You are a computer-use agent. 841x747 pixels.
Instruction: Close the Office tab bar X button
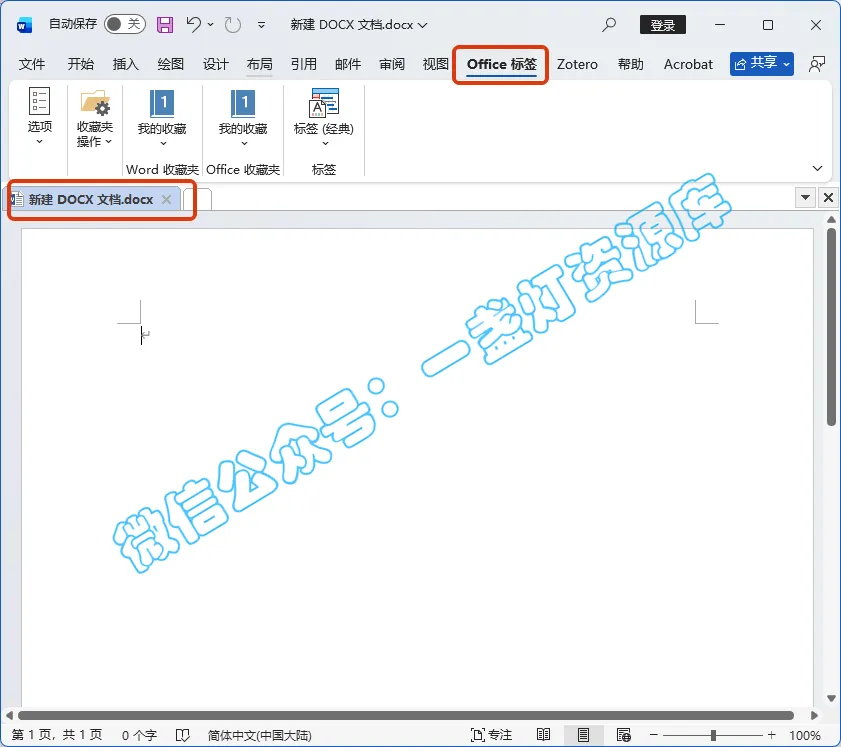pos(828,197)
